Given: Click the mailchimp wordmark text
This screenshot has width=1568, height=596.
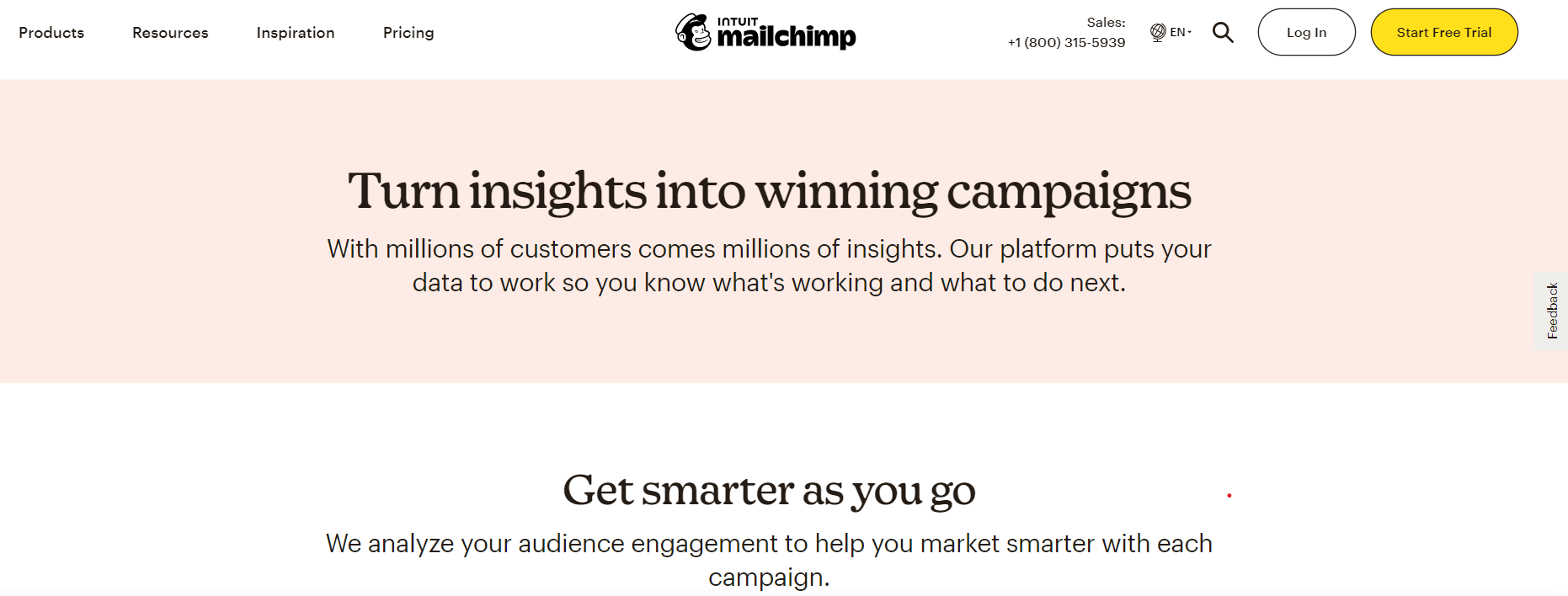Looking at the screenshot, I should click(x=786, y=38).
